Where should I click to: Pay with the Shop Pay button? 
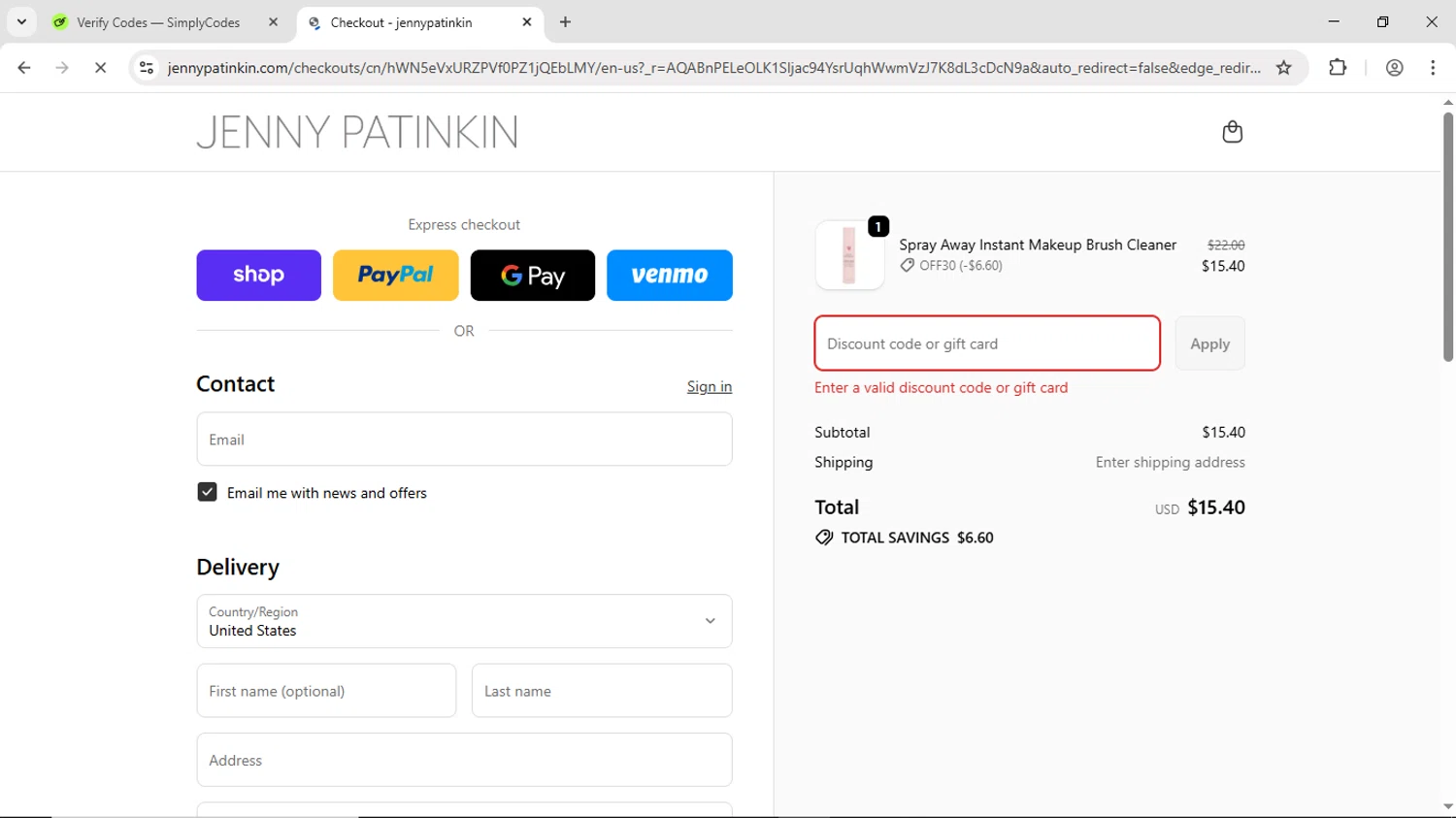258,276
